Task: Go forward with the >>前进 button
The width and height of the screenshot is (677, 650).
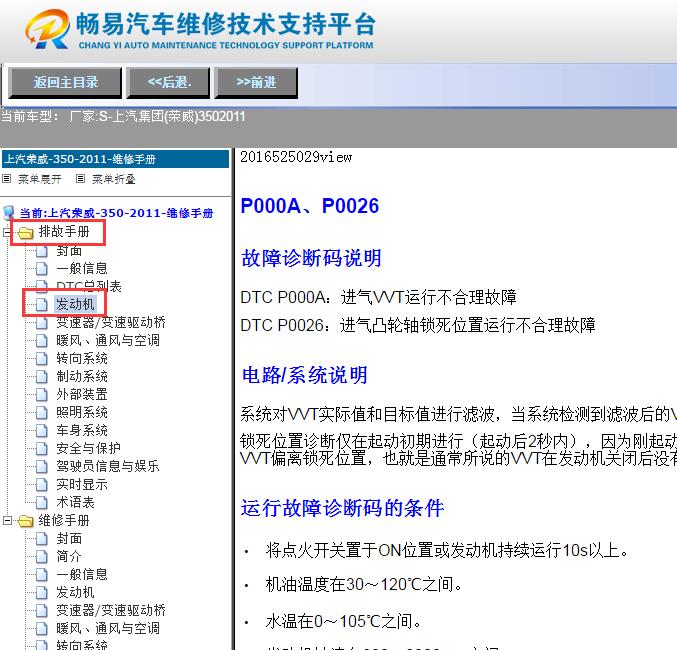Action: 256,82
